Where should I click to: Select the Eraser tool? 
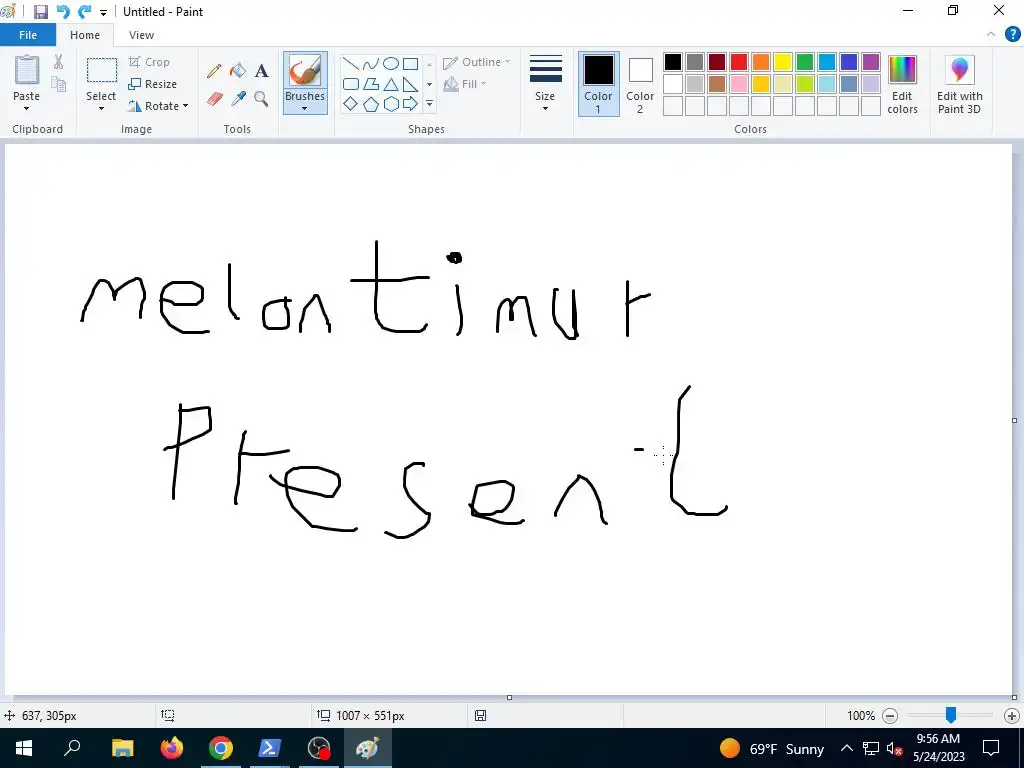tap(214, 99)
